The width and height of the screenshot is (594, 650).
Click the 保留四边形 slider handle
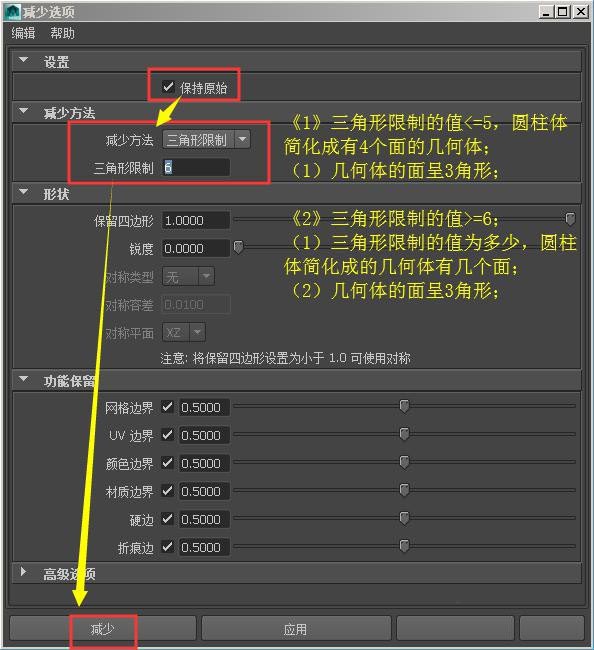570,219
